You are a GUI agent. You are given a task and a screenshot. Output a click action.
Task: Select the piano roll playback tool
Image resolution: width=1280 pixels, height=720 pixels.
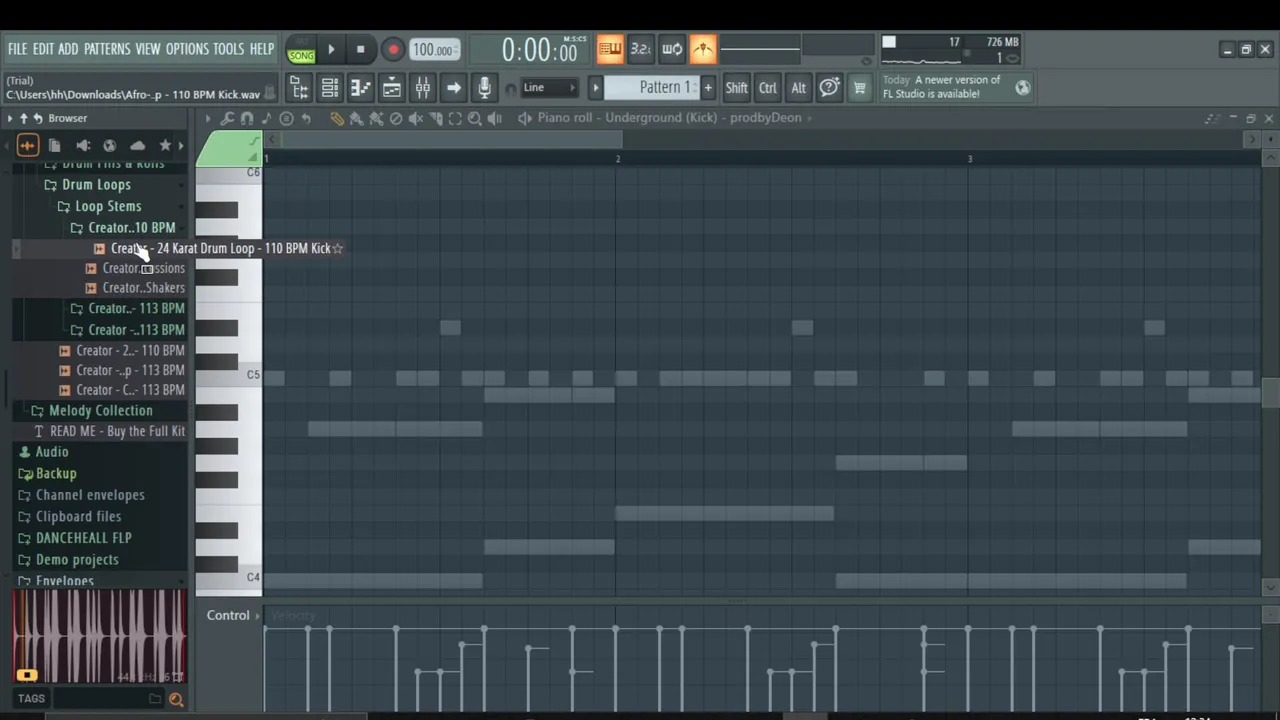point(495,118)
